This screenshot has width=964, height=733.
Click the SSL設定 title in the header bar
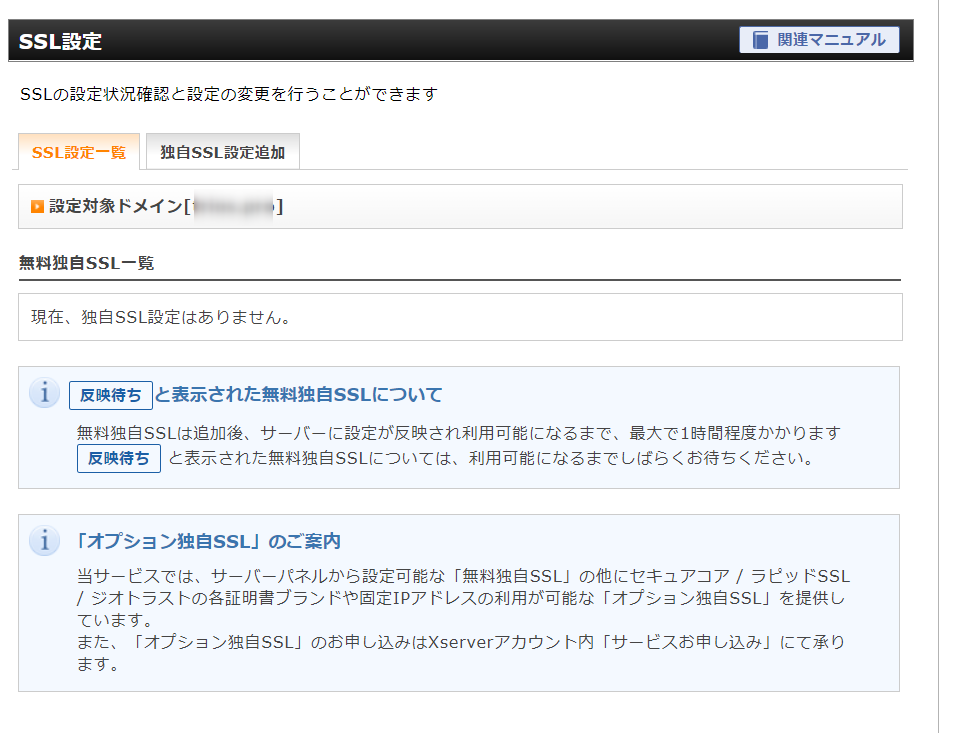(60, 41)
